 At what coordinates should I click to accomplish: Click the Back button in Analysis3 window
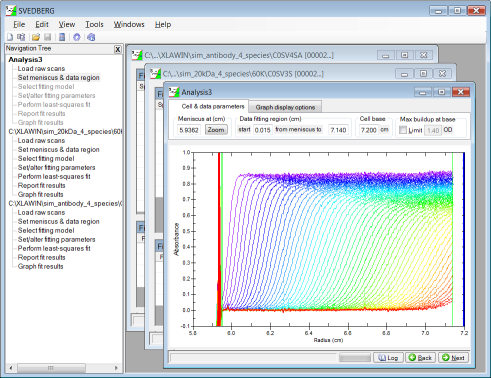420,358
